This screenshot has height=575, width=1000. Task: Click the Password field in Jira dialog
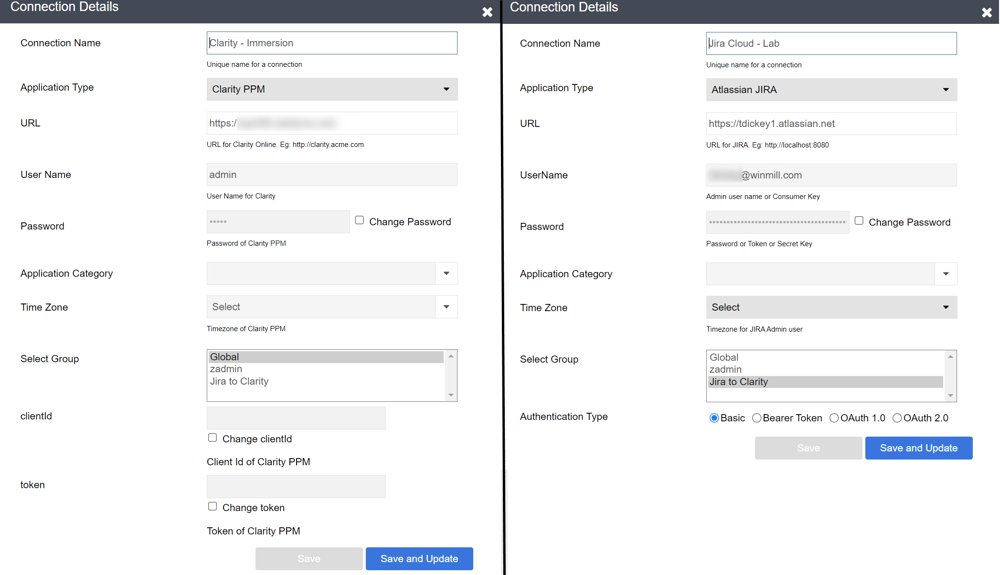[777, 222]
